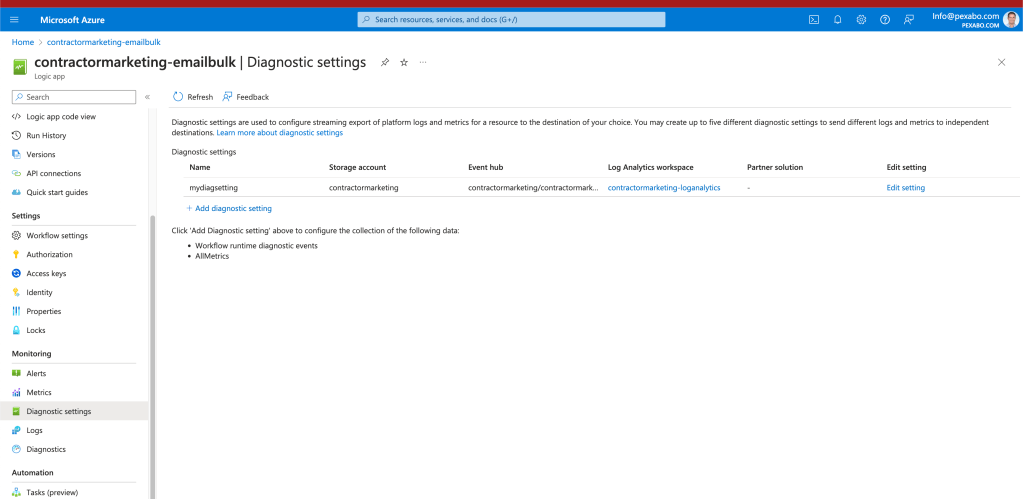Open contractormarketing-emailbulk breadcrumb link
1023x499 pixels.
(x=104, y=42)
